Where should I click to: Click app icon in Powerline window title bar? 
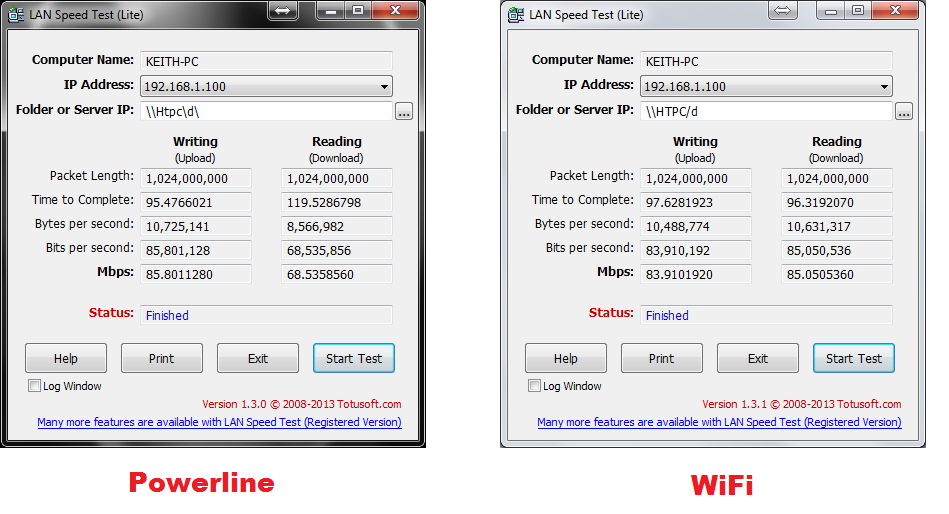(16, 15)
